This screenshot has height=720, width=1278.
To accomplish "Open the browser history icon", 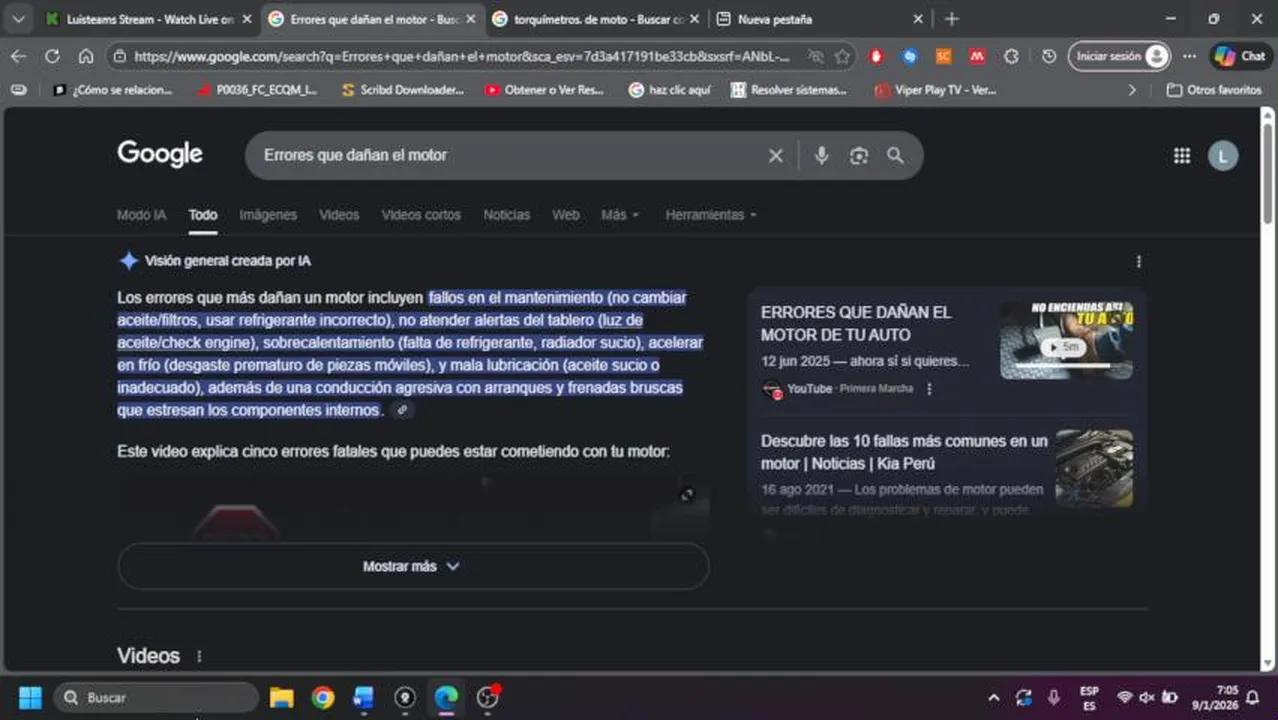I will click(1048, 57).
